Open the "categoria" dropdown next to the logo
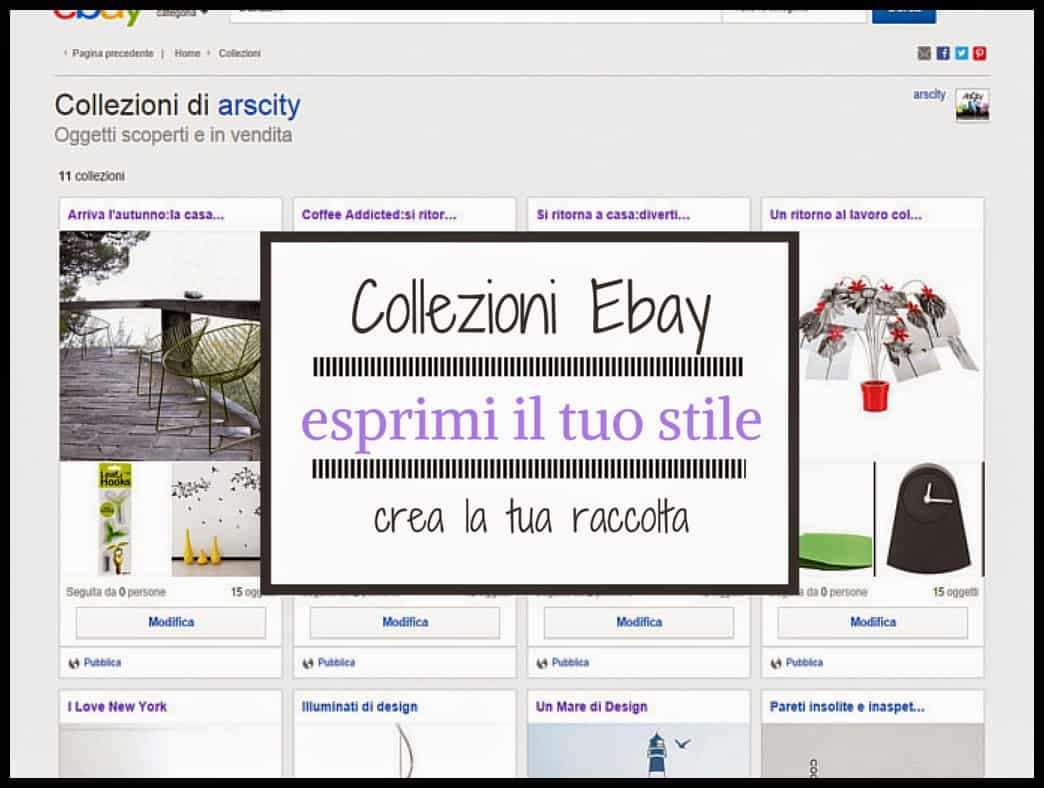The image size is (1044, 788). [181, 14]
